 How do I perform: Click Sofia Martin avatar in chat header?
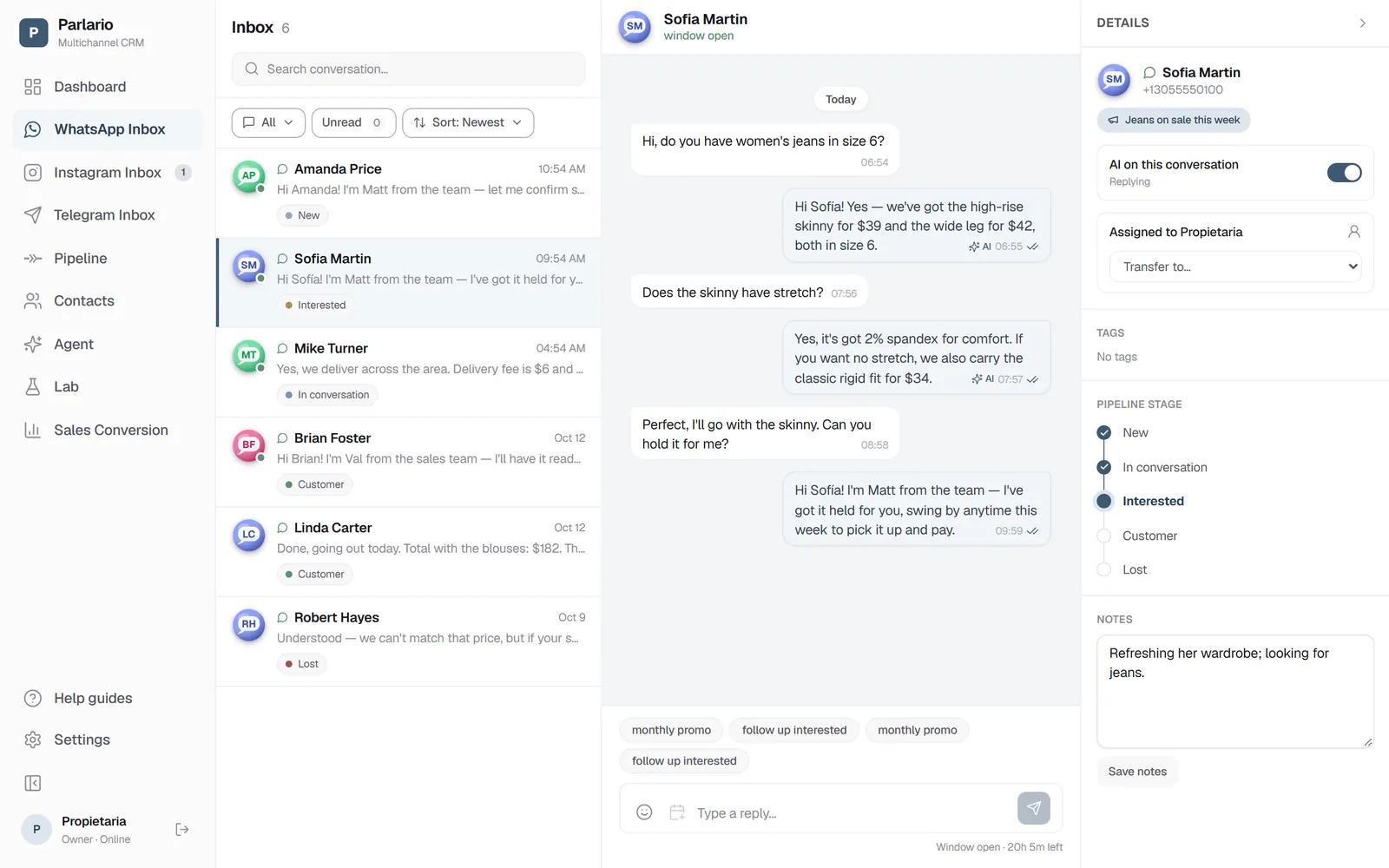(635, 27)
